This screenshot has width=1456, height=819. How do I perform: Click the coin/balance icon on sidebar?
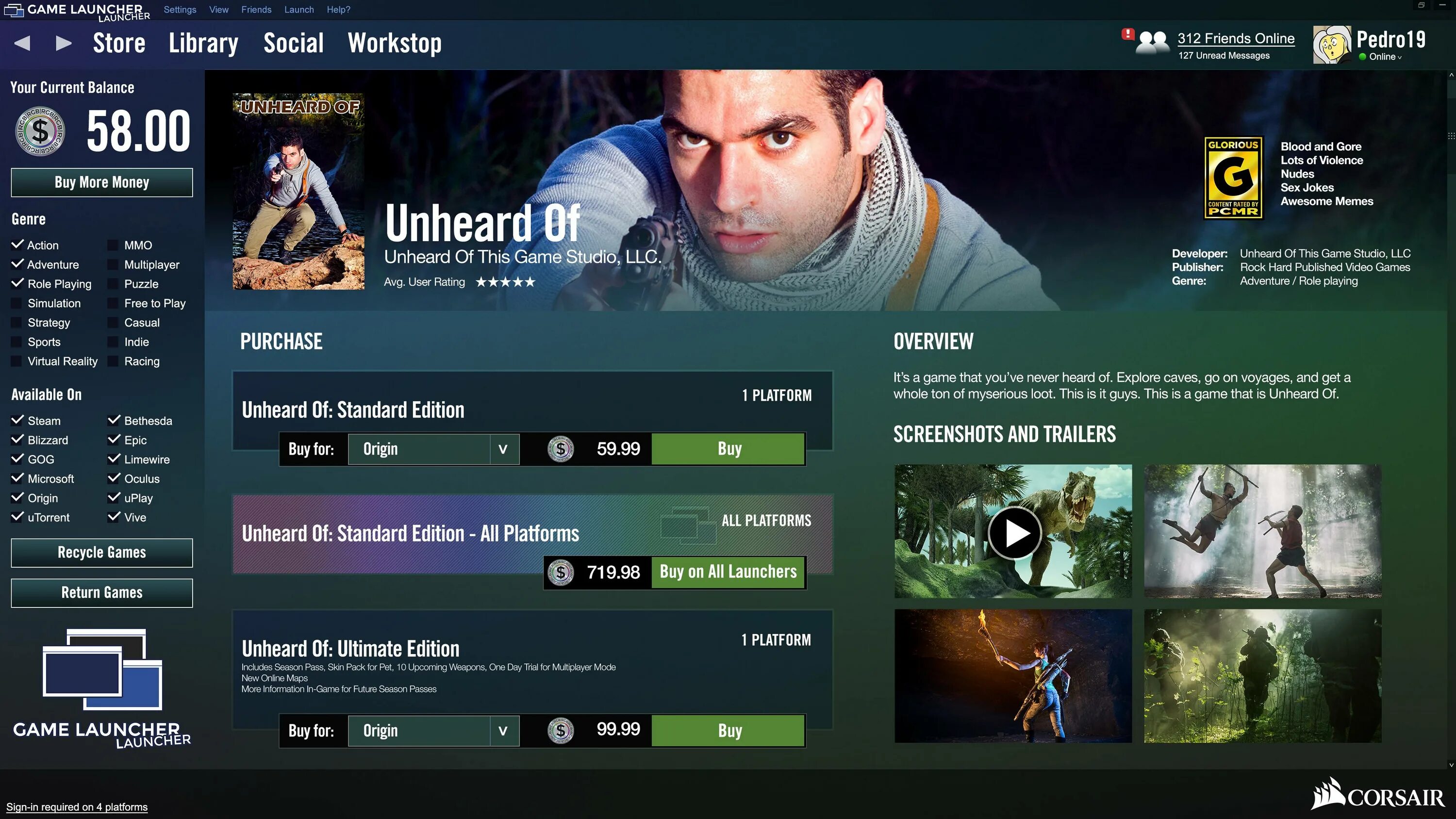coord(40,130)
